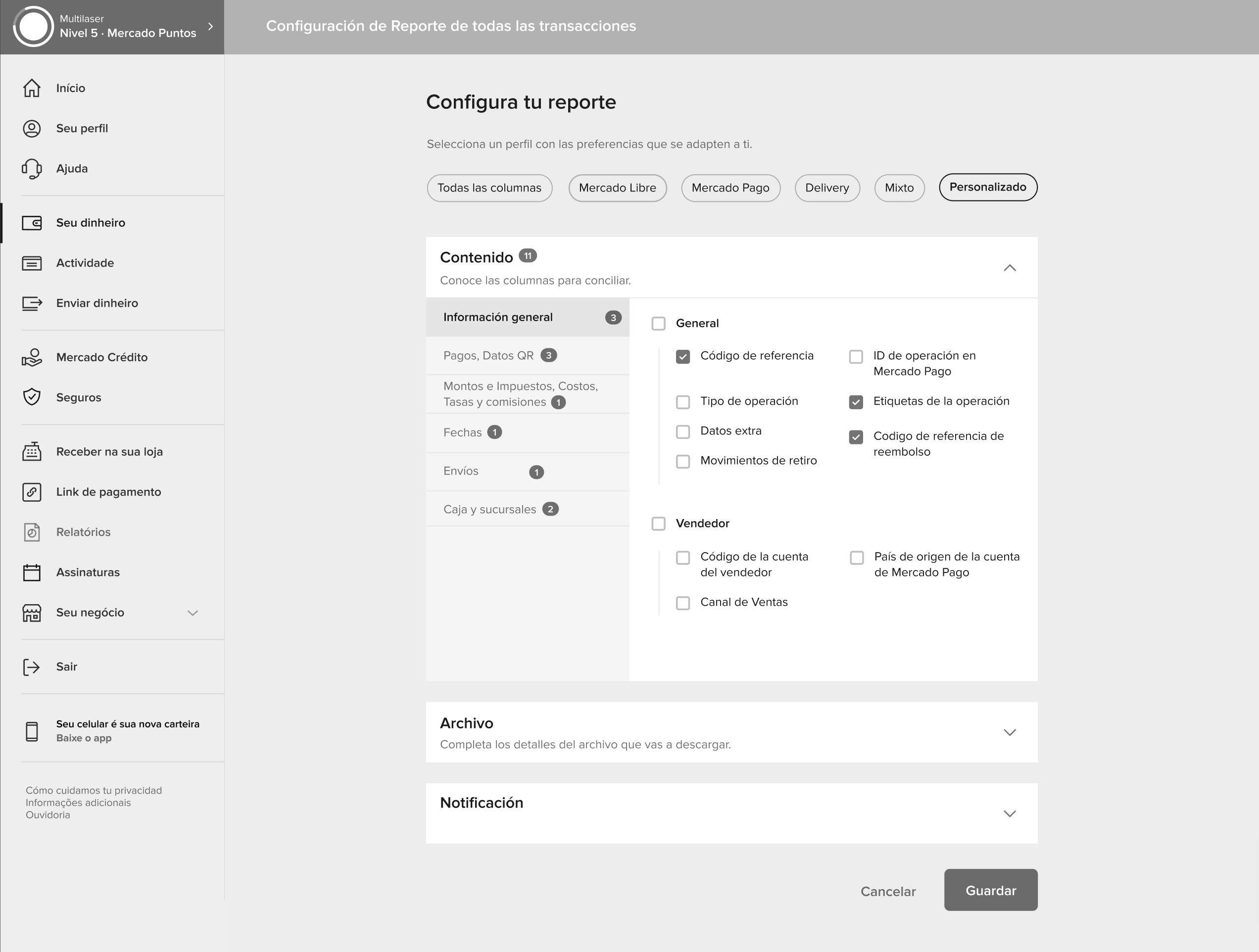The width and height of the screenshot is (1259, 952).
Task: Open the Ajuda headset icon
Action: (x=32, y=168)
